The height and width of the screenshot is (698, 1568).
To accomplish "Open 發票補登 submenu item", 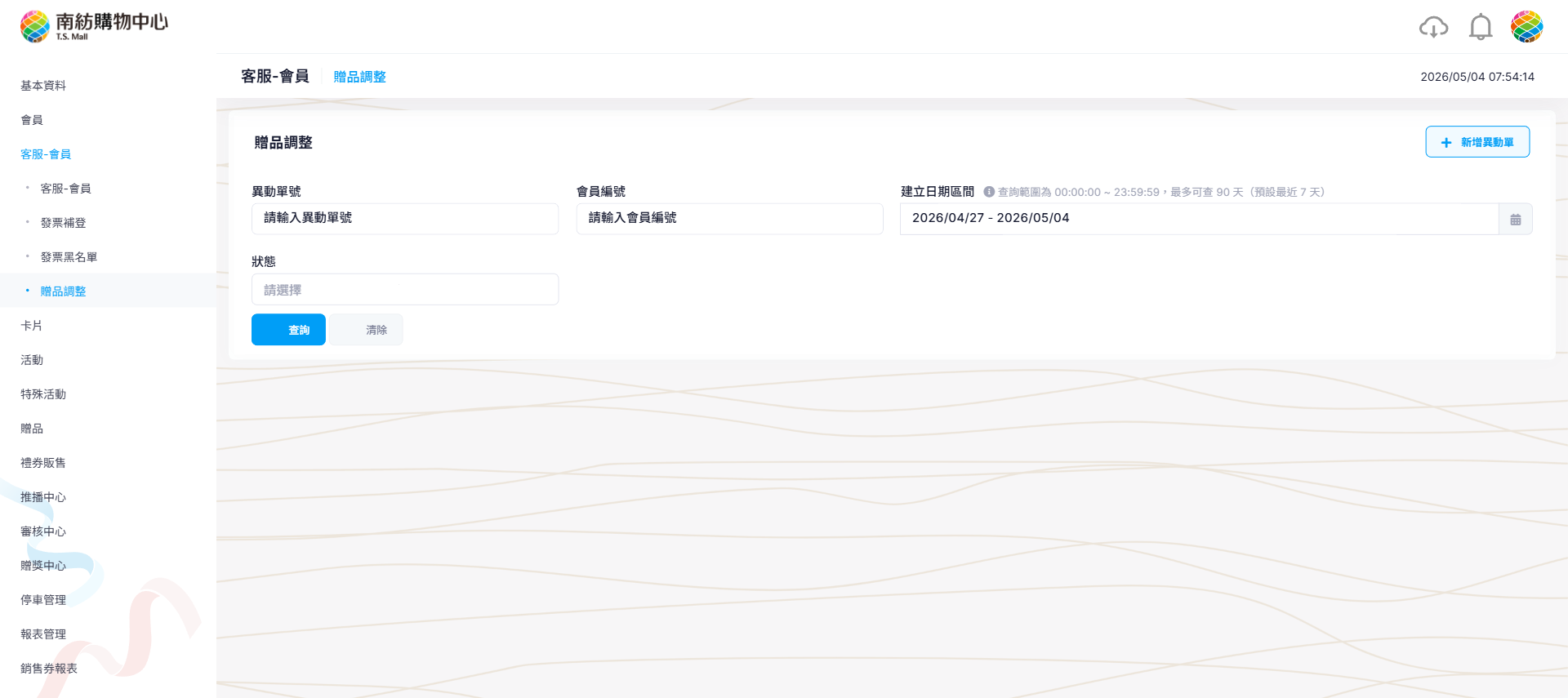I will click(x=63, y=223).
